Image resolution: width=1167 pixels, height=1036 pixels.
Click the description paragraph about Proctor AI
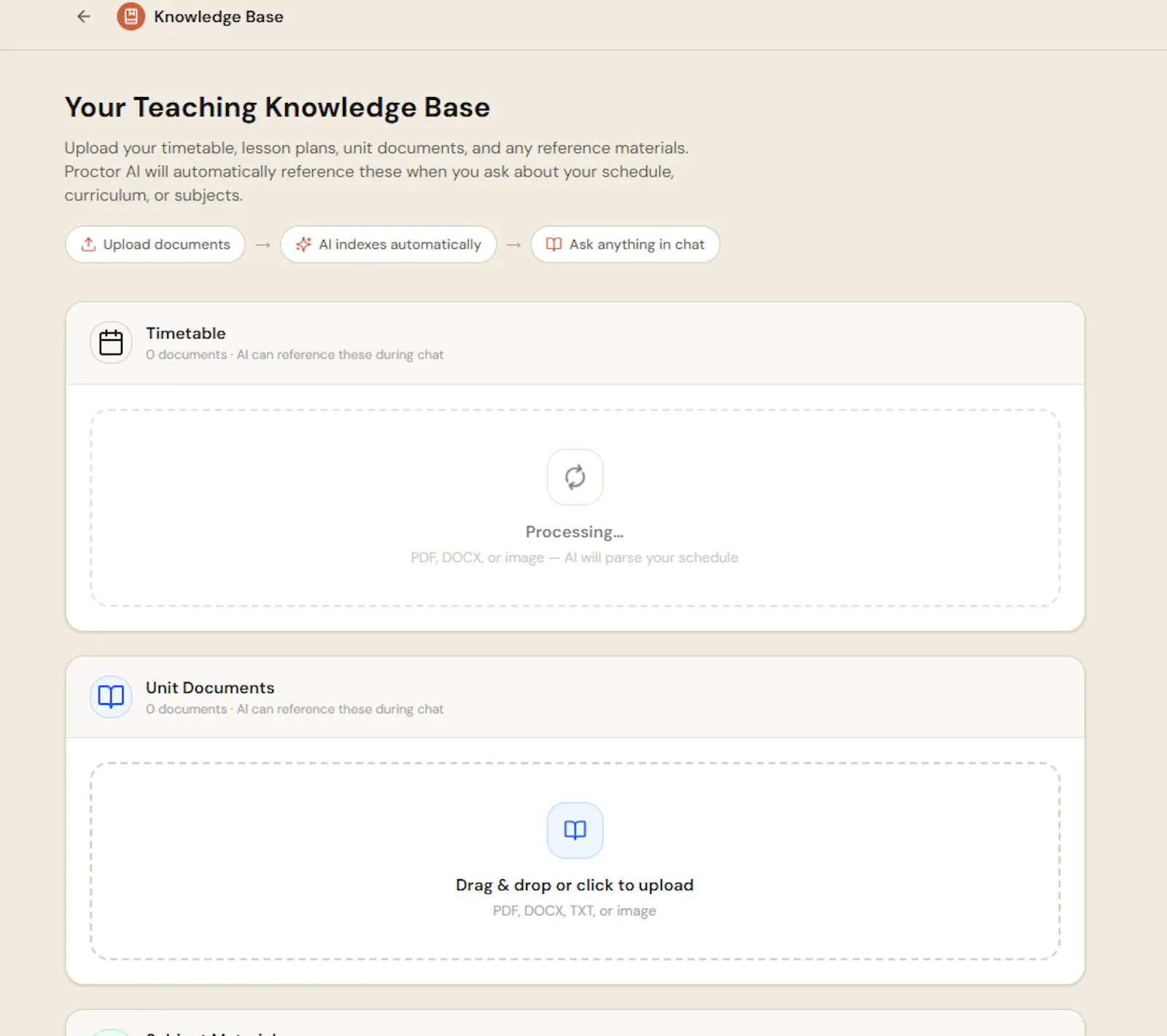(x=376, y=171)
